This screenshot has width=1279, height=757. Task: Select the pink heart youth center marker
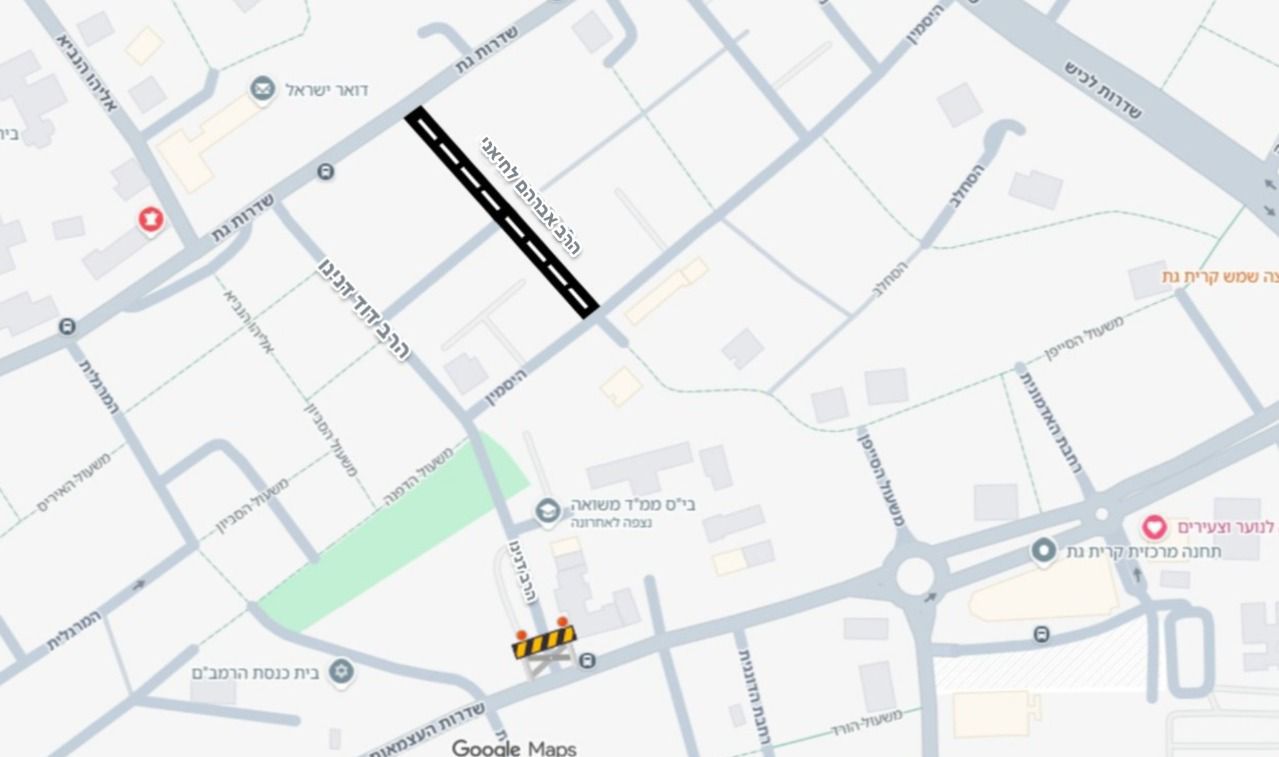(1155, 526)
